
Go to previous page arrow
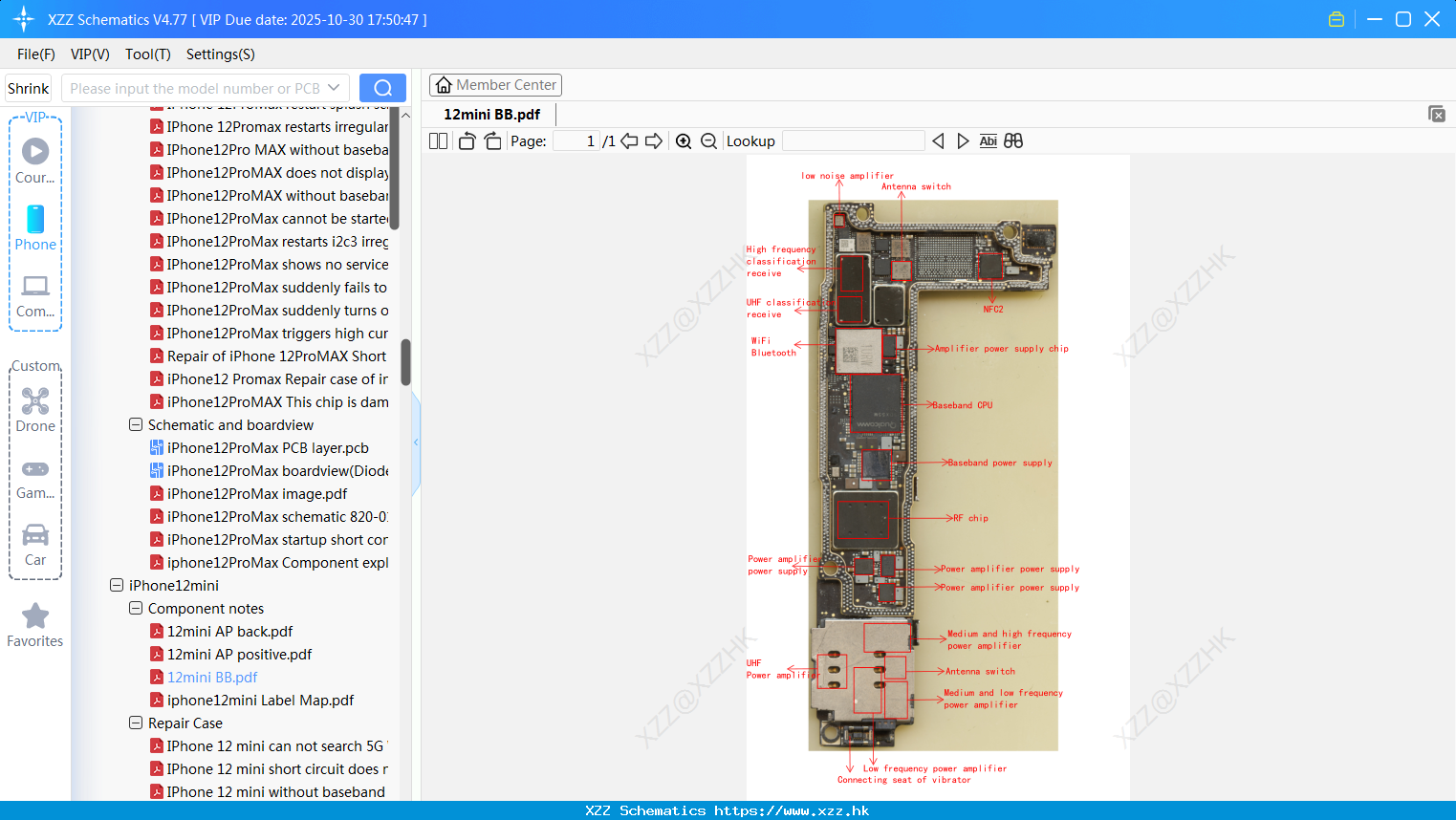click(x=629, y=141)
